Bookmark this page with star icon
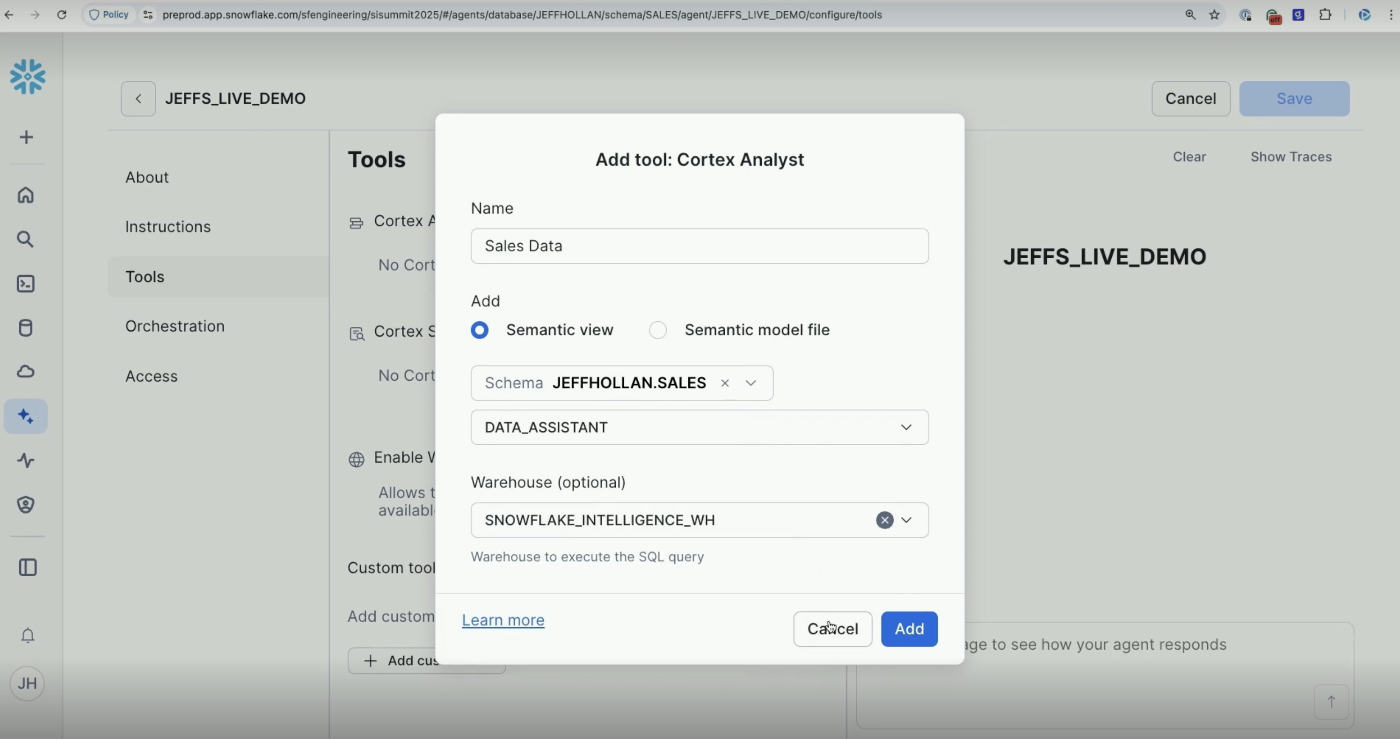 pos(1215,15)
